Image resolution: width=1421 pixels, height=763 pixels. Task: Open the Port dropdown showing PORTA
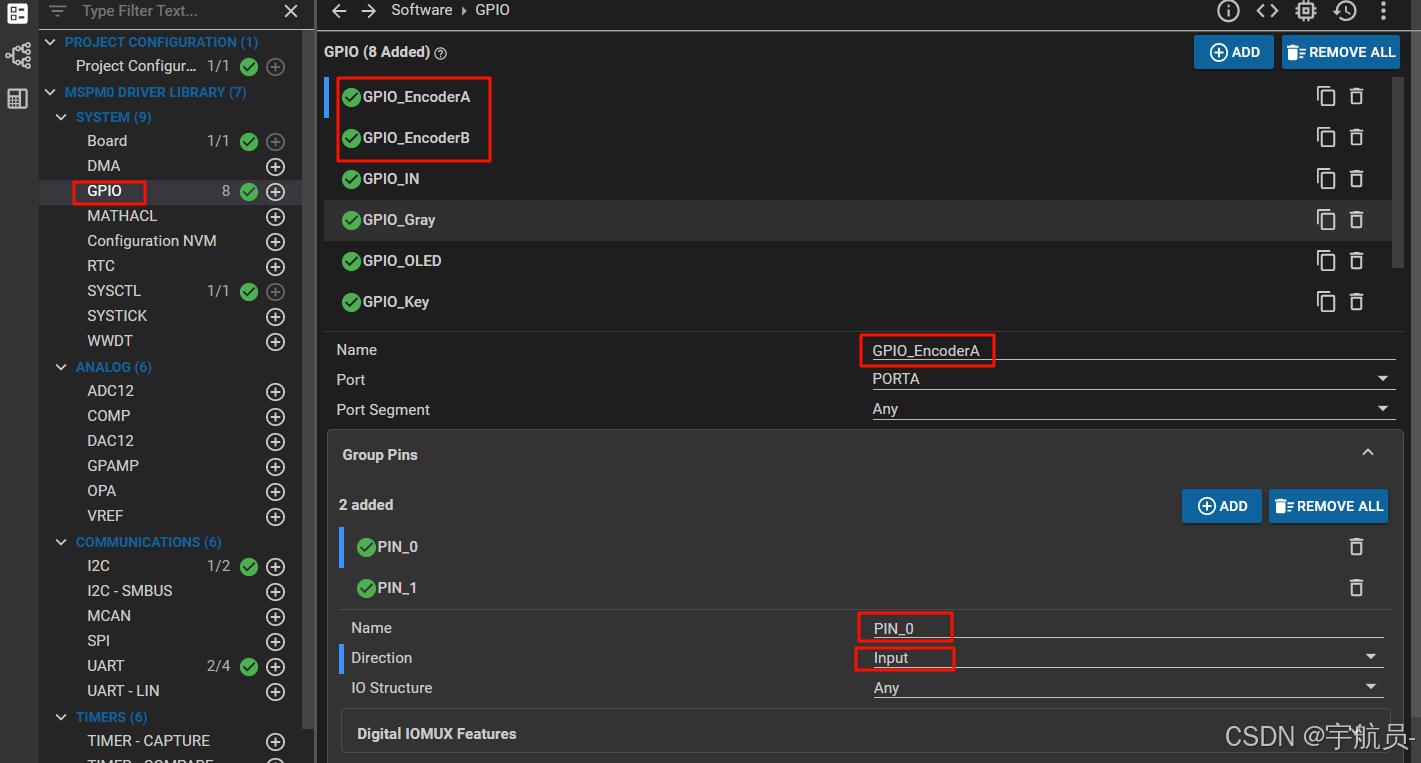click(1132, 380)
